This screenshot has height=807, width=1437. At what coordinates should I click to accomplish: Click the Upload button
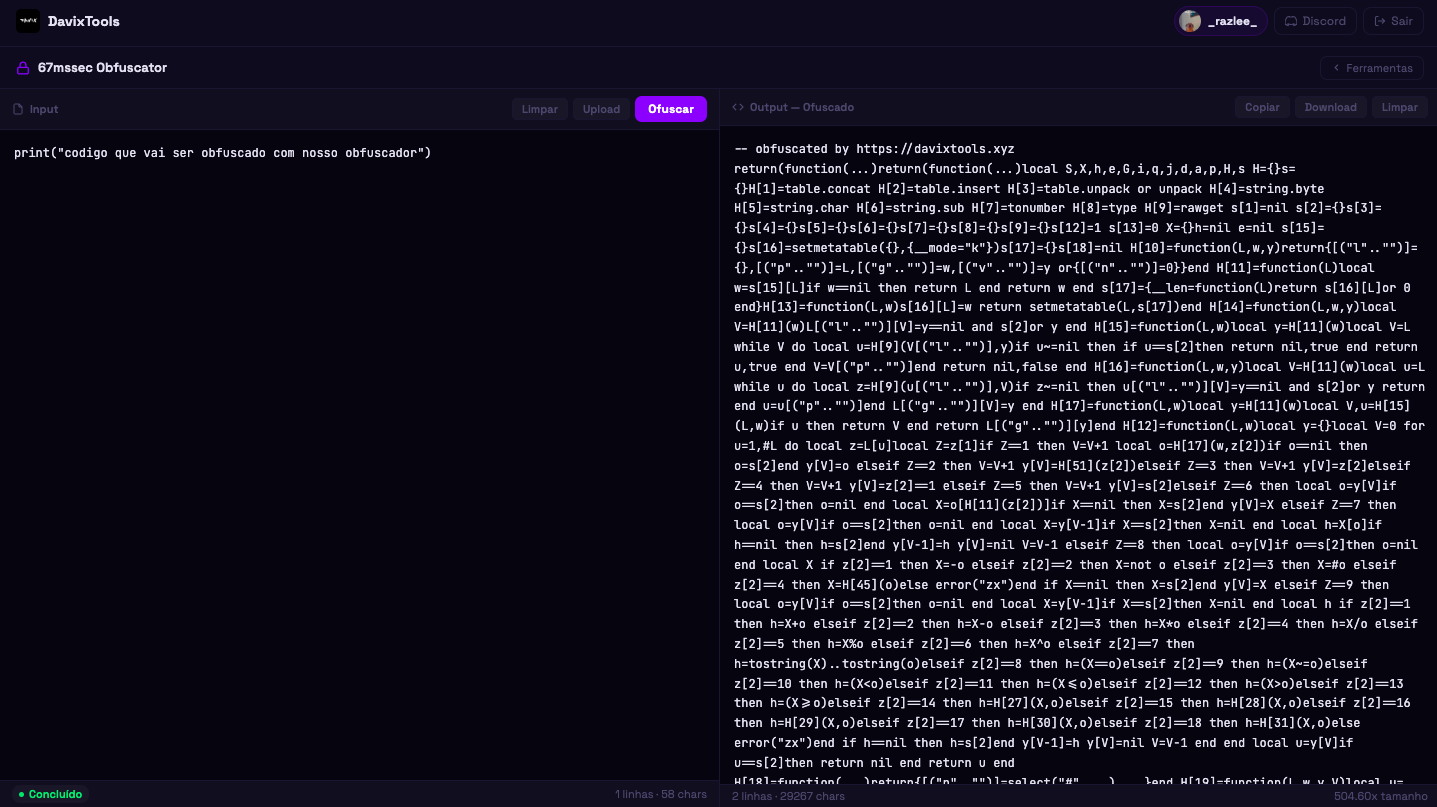[x=602, y=109]
